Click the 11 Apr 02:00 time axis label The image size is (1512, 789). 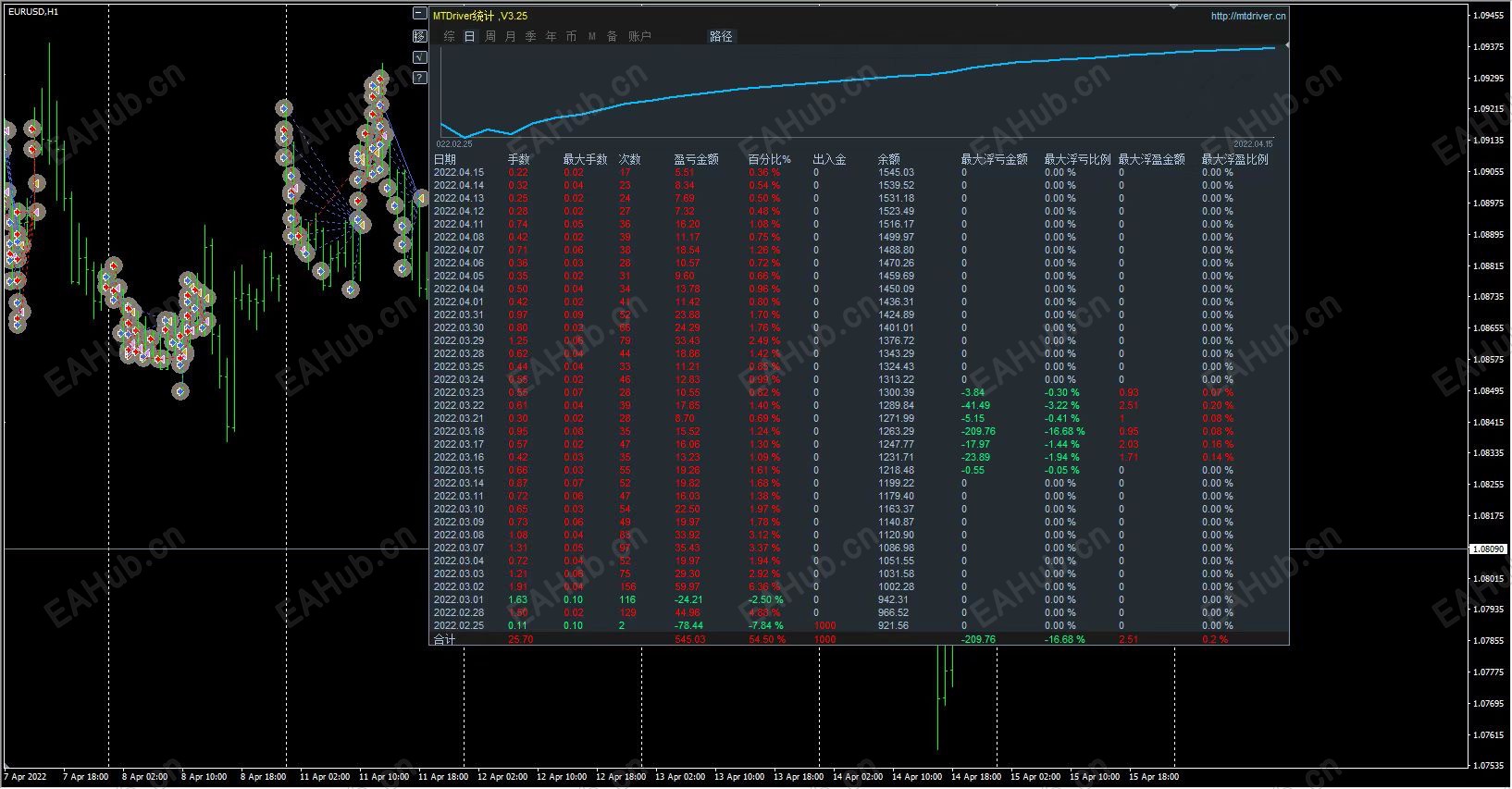point(324,777)
